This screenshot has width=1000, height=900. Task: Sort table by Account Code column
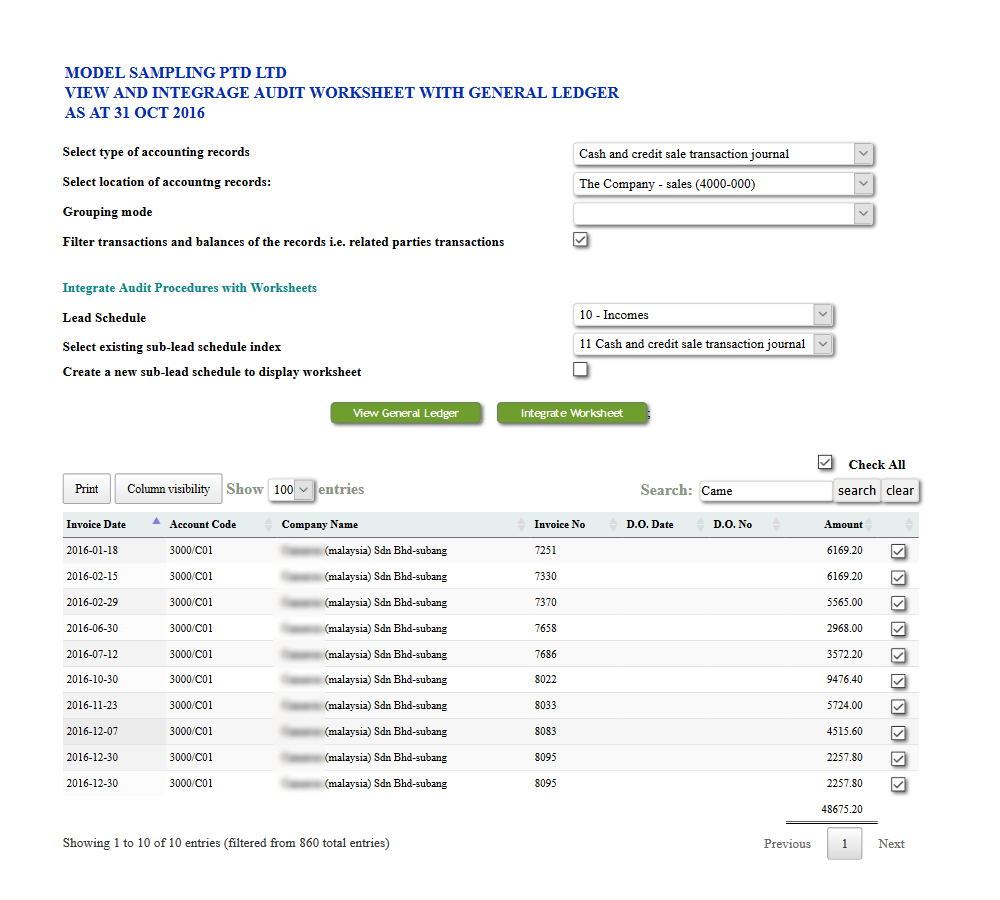pyautogui.click(x=203, y=524)
